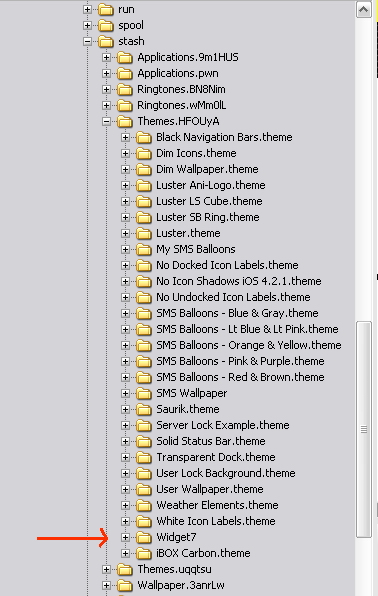Click the Solid Status Bar.theme folder icon
Screen dimensions: 378x596
pyautogui.click(x=144, y=441)
